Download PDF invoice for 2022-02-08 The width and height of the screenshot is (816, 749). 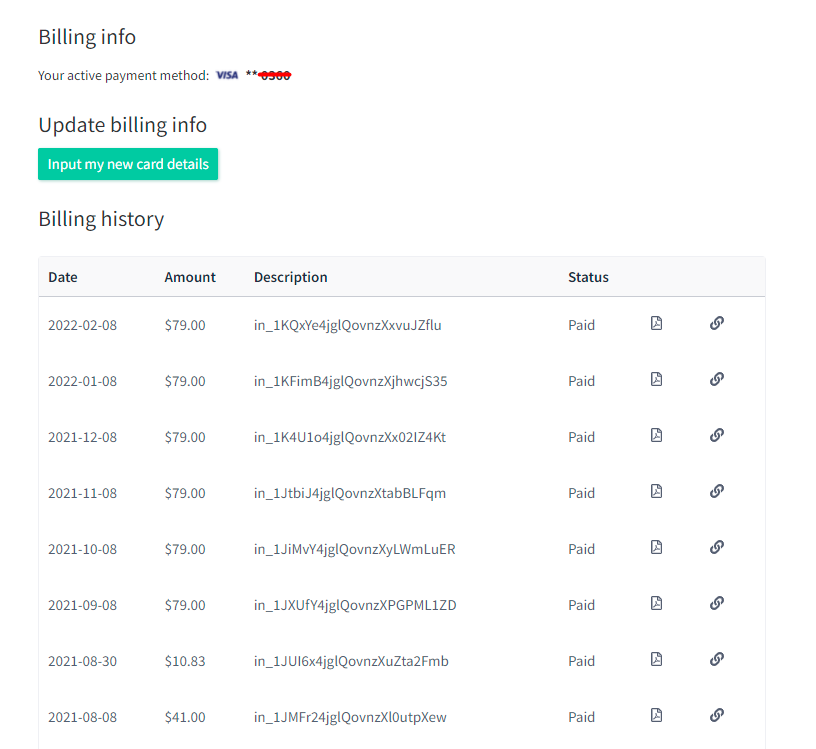pos(657,323)
